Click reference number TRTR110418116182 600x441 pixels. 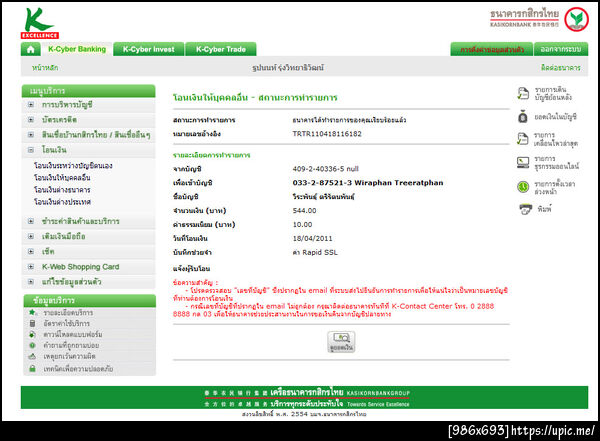[x=327, y=134]
